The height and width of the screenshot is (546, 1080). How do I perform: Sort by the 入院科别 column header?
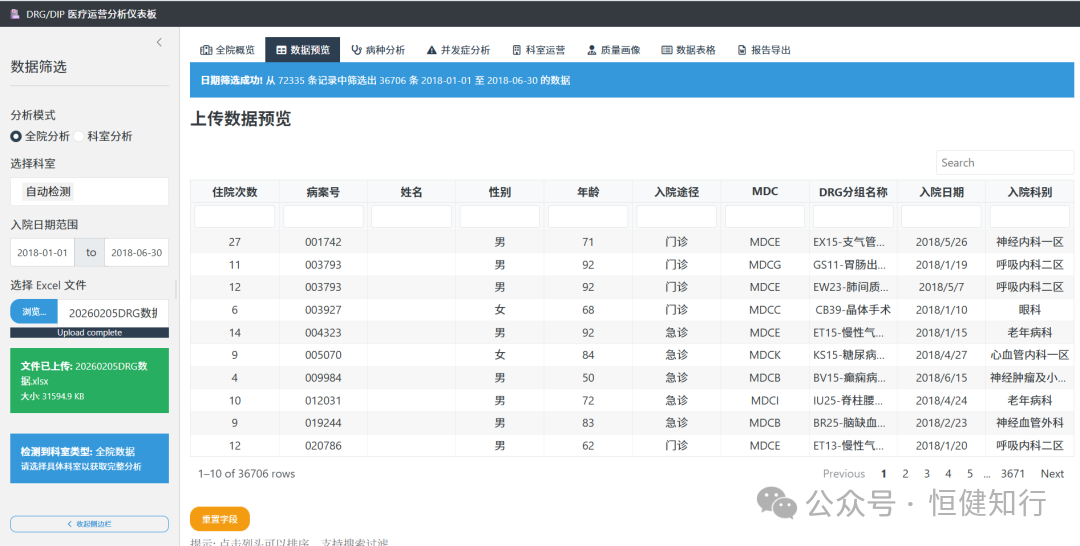point(1030,192)
